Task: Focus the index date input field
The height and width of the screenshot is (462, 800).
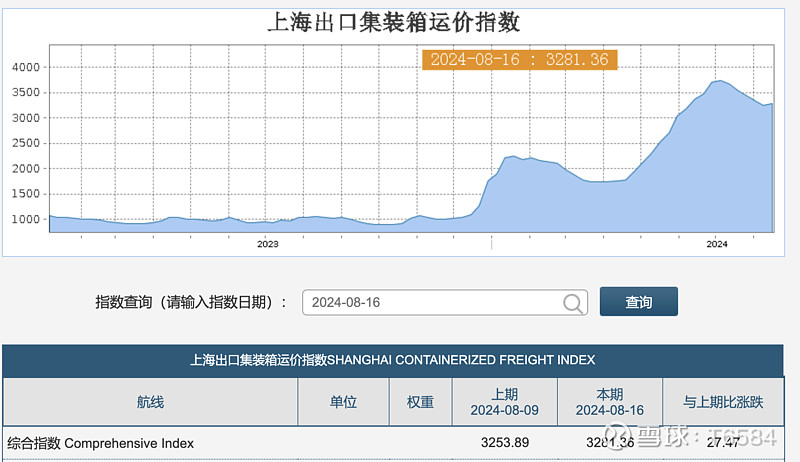Action: pos(445,302)
